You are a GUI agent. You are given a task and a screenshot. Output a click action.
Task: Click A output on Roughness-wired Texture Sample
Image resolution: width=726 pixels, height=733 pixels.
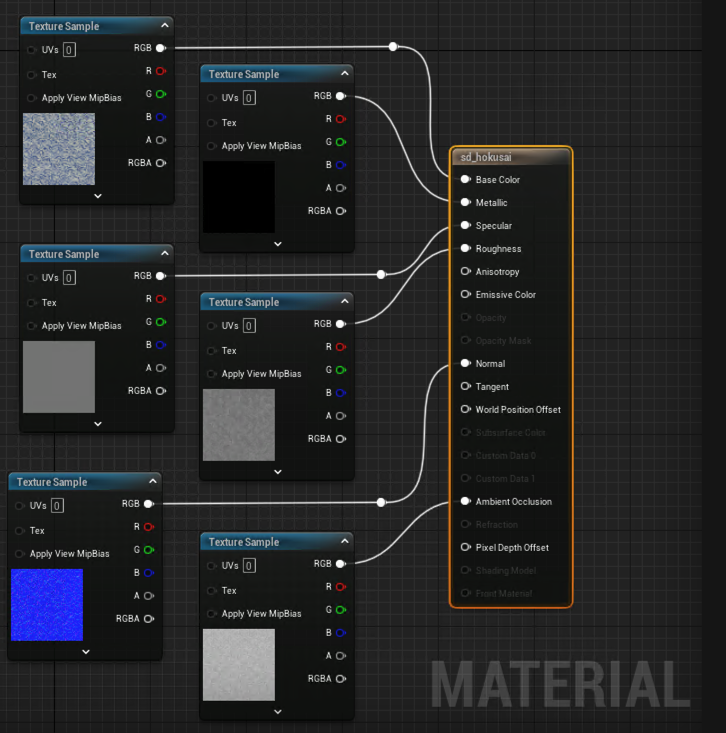341,416
